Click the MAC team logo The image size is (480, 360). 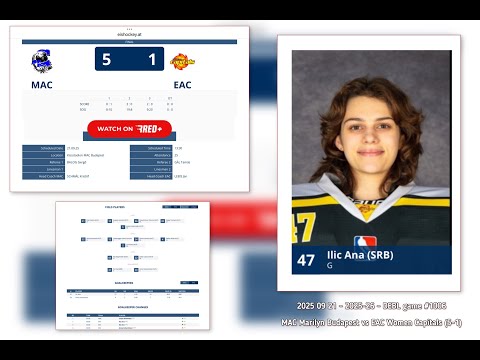point(42,61)
